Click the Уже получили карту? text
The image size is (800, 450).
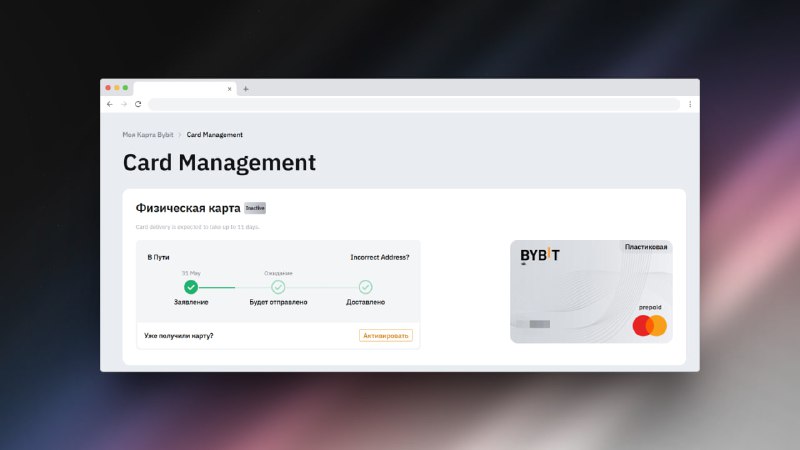(x=179, y=336)
